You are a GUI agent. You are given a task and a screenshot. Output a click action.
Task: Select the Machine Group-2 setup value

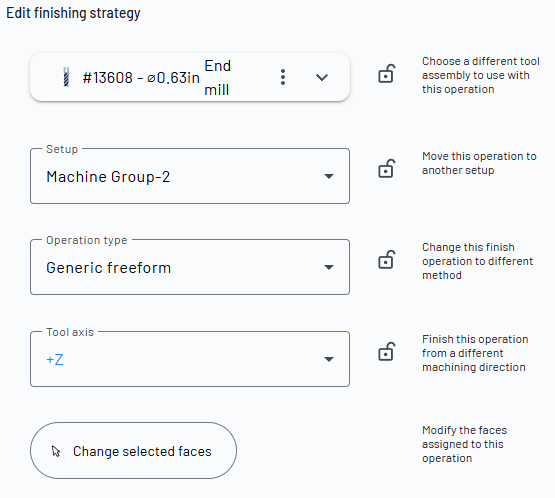pyautogui.click(x=108, y=177)
